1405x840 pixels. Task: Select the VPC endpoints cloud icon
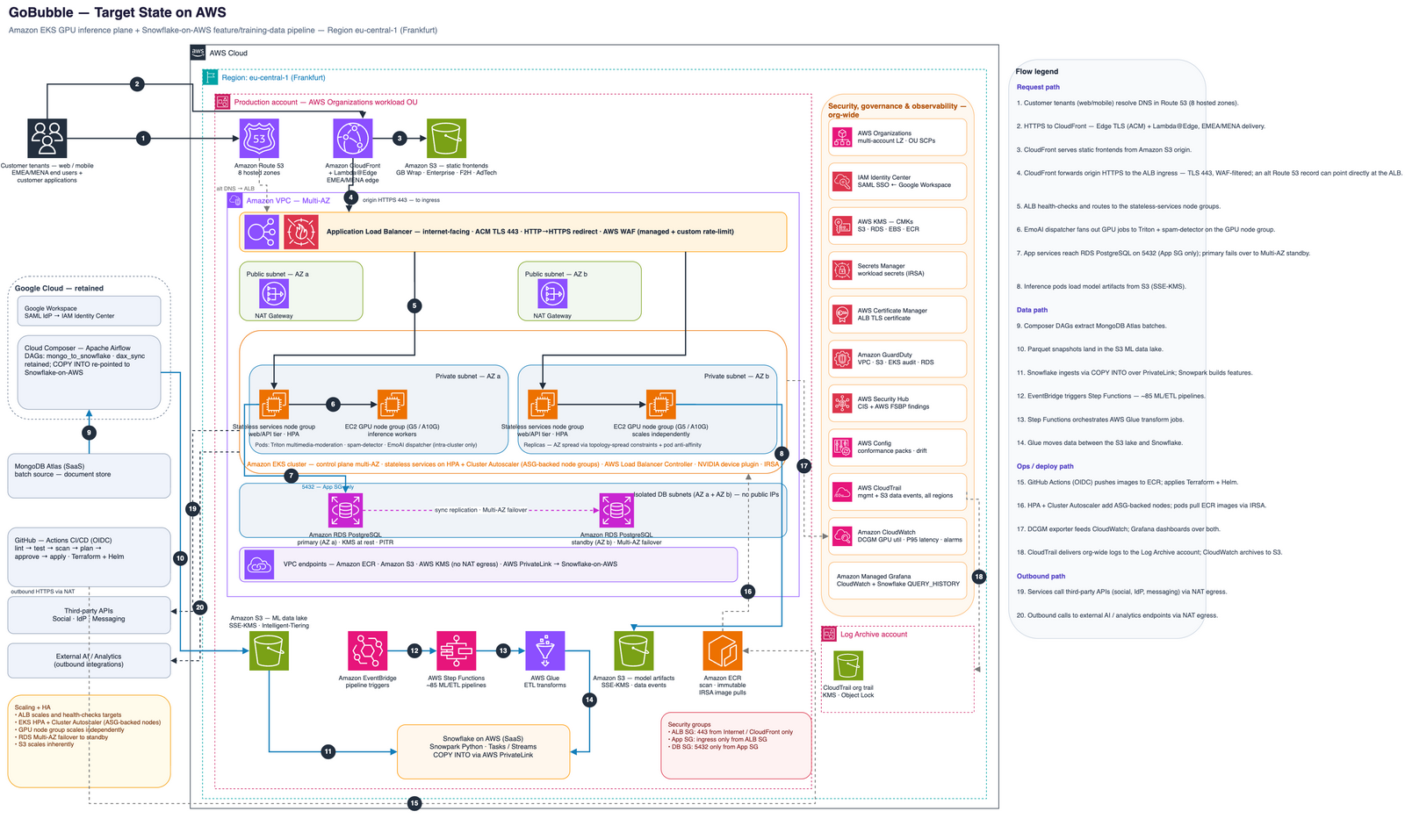(259, 565)
